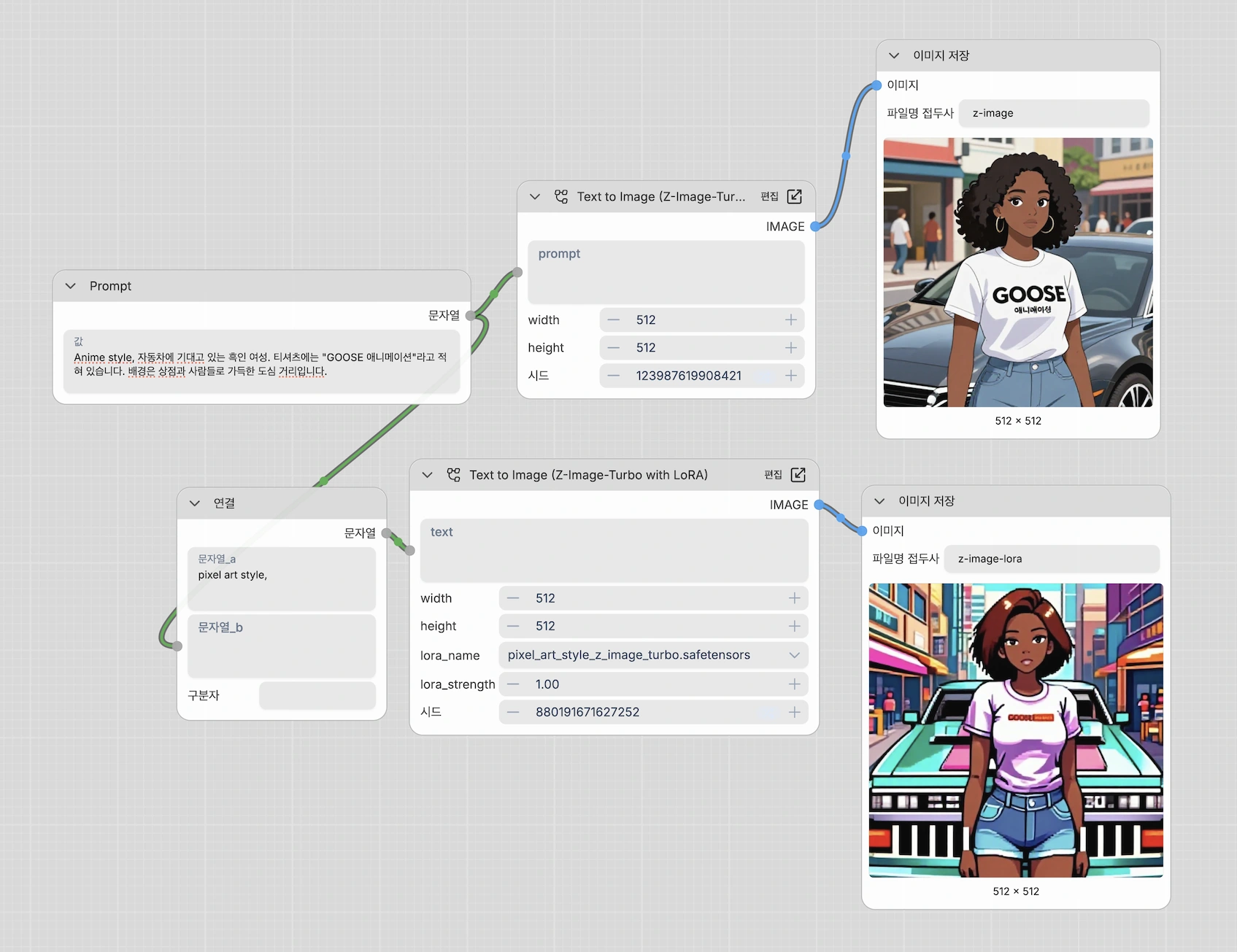Click text input port on LoRA node
1237x952 pixels.
coord(410,551)
